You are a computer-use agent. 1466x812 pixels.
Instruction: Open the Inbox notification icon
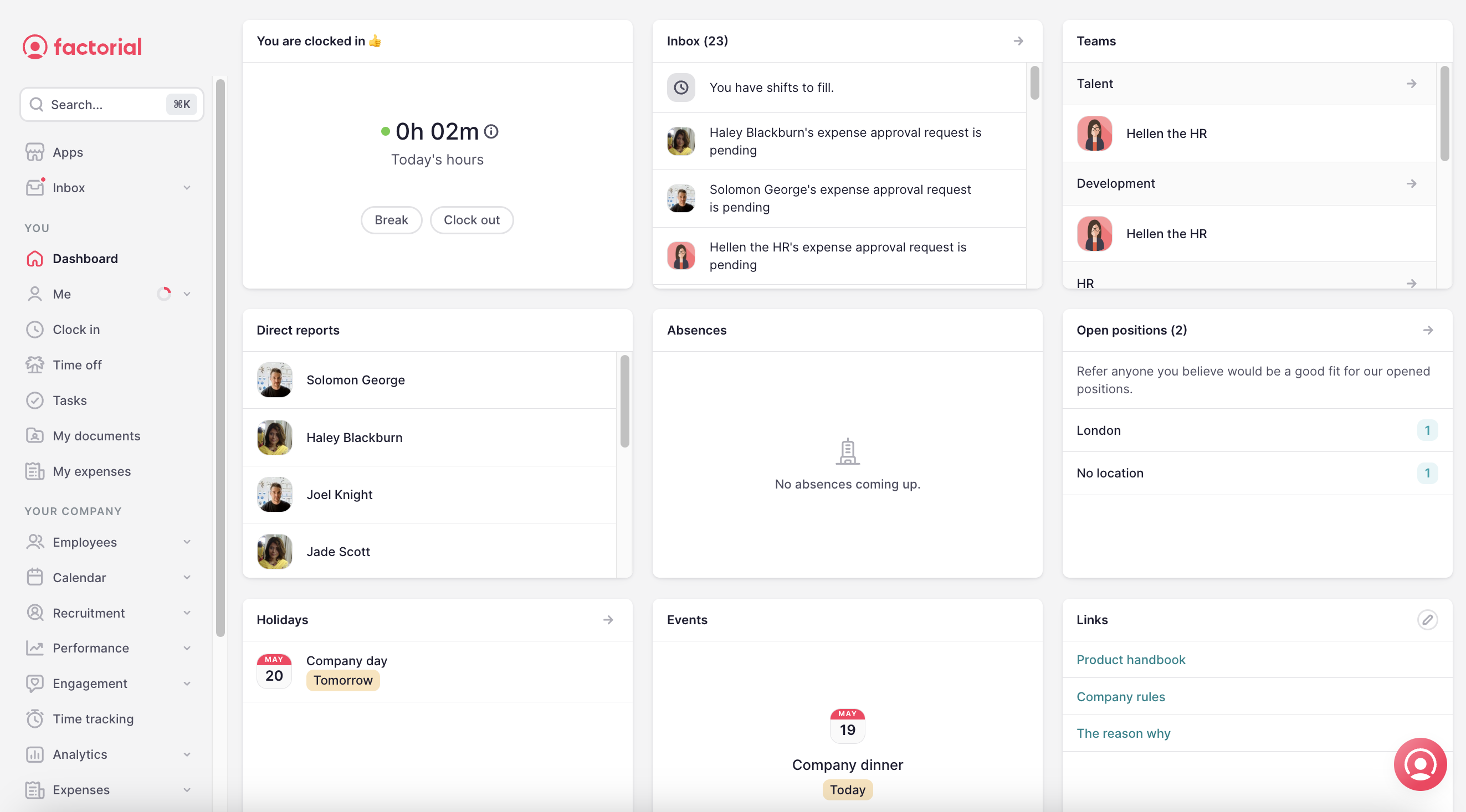pyautogui.click(x=35, y=187)
